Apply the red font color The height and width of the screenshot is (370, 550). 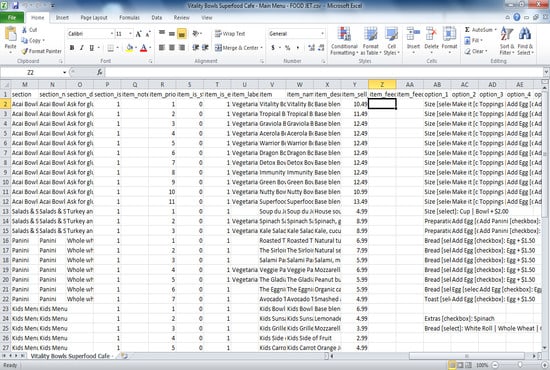(x=143, y=48)
